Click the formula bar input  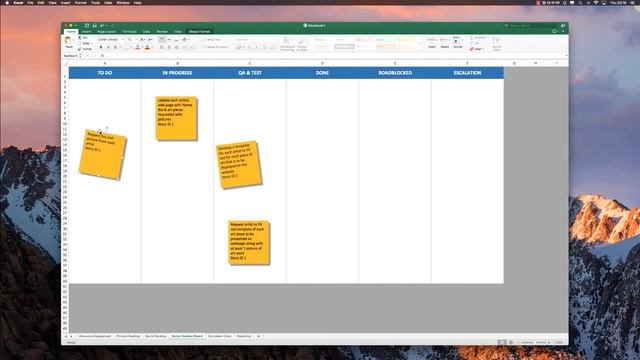335,56
